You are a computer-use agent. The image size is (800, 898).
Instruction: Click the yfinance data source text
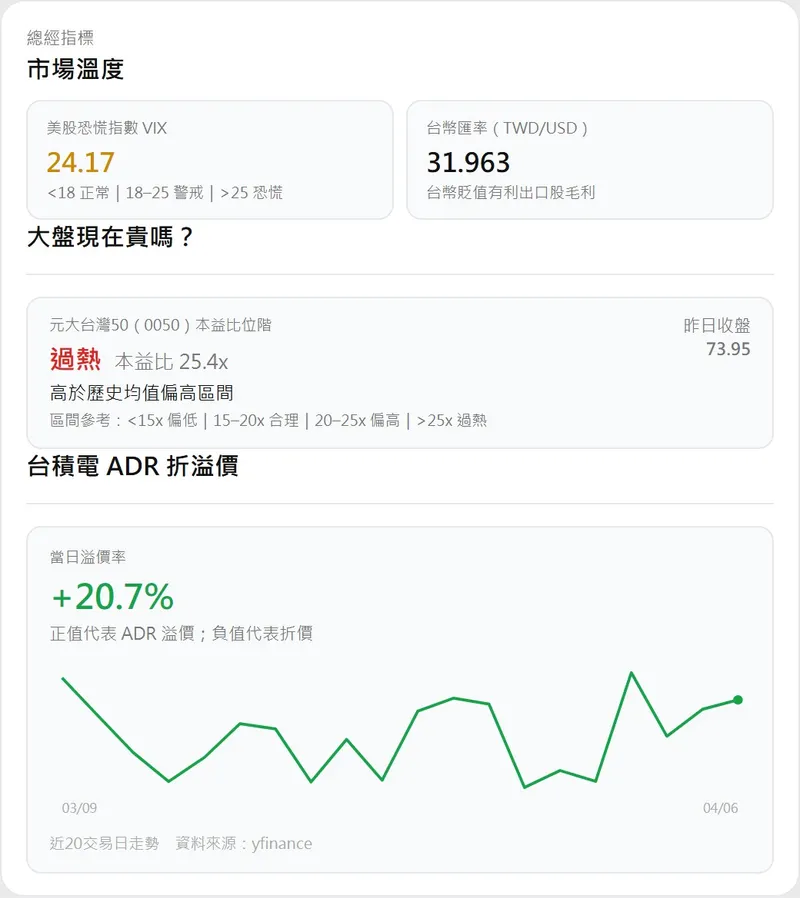281,844
